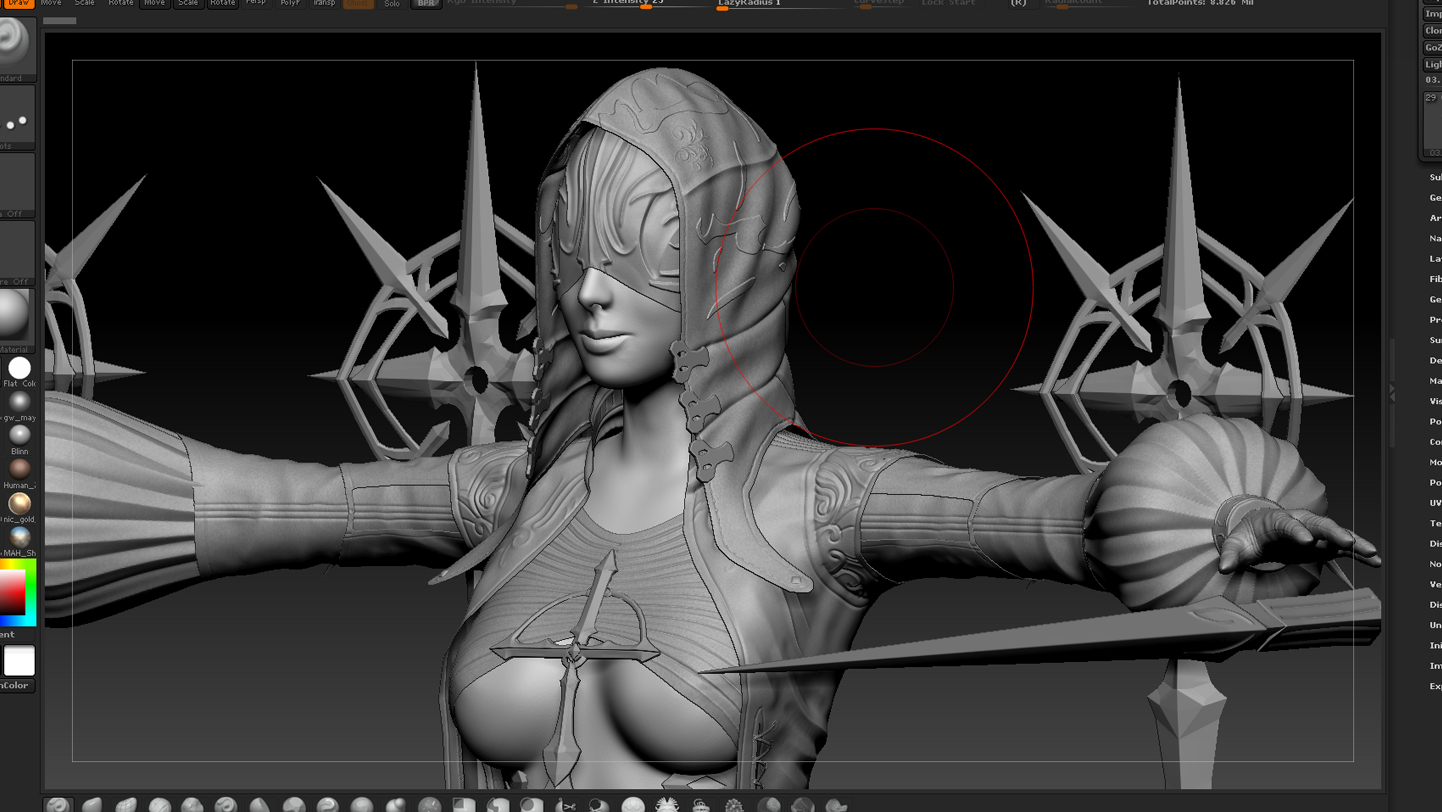Click the Lig lightbox tools button
Viewport: 1442px width, 812px height.
1433,64
